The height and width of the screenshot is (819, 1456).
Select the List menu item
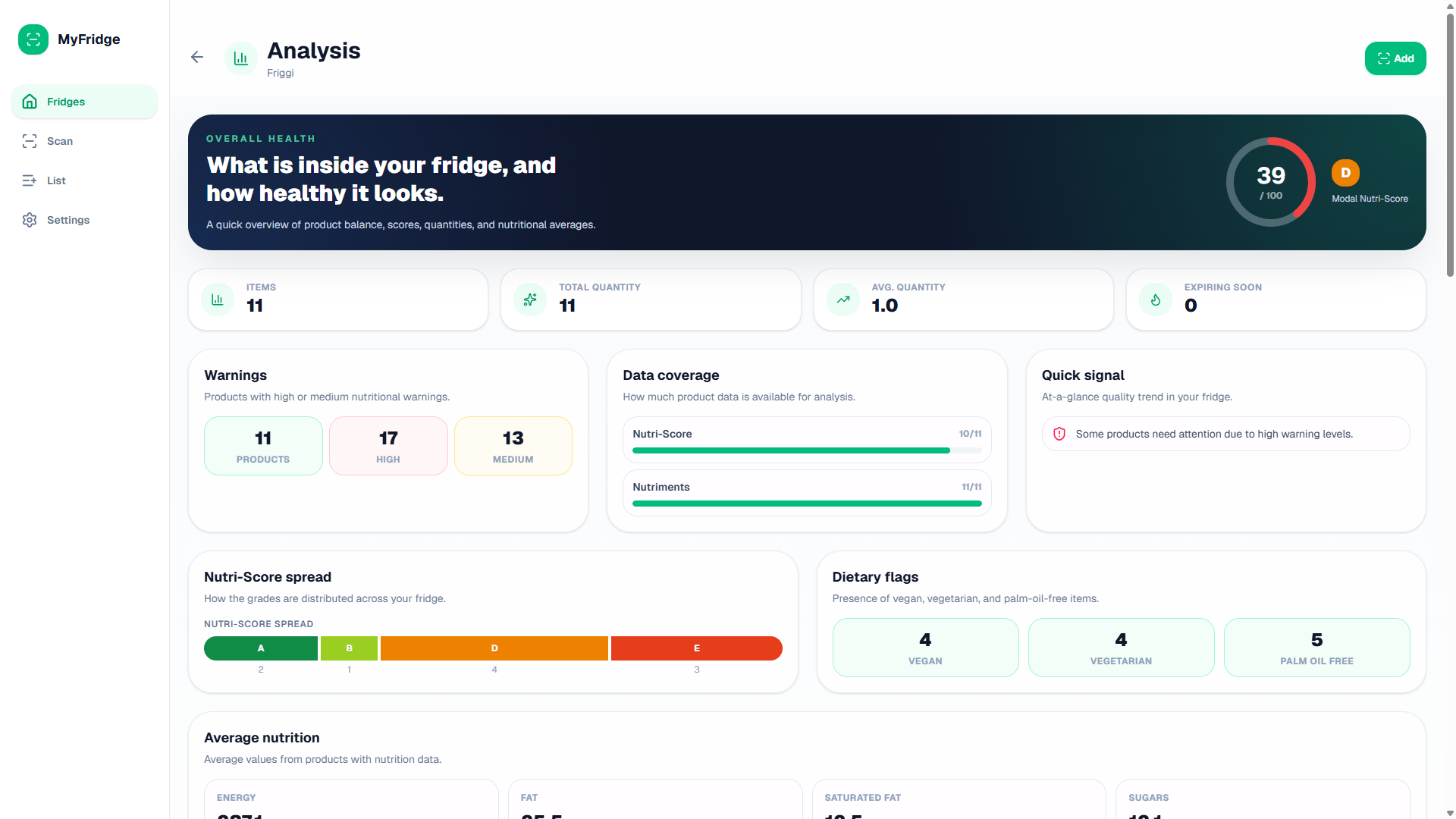(x=84, y=180)
